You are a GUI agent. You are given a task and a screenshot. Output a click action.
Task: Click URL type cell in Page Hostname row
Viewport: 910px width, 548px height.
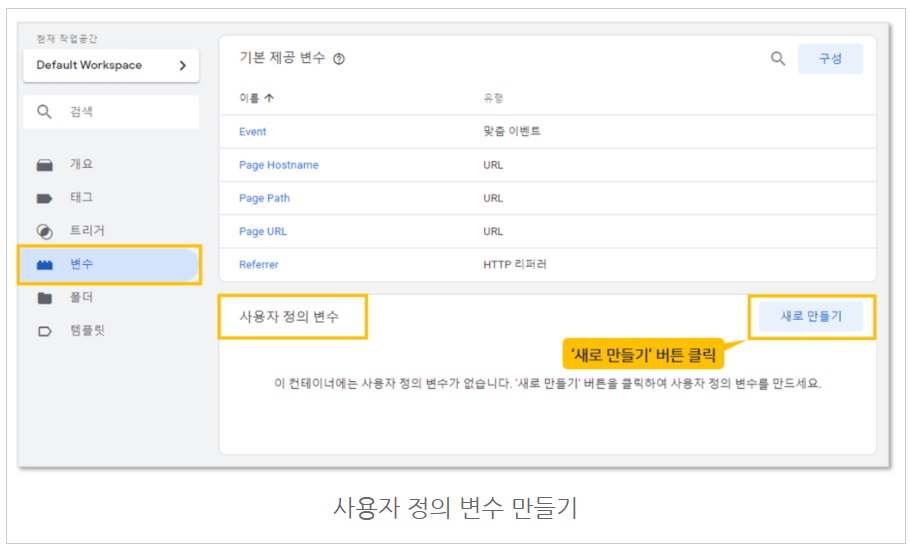(x=493, y=165)
